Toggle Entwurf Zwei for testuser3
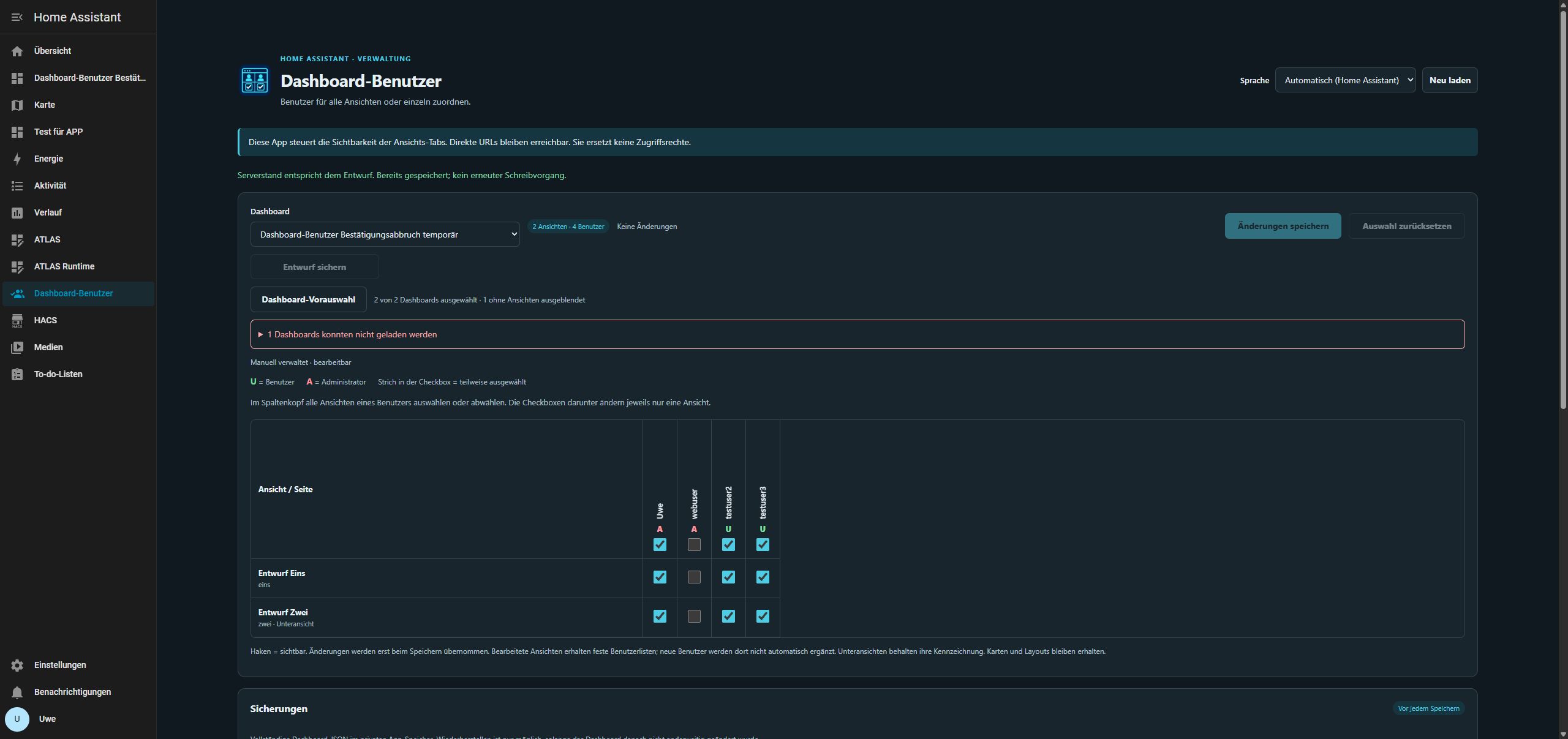Screen dimensions: 1568x739 click(x=763, y=616)
